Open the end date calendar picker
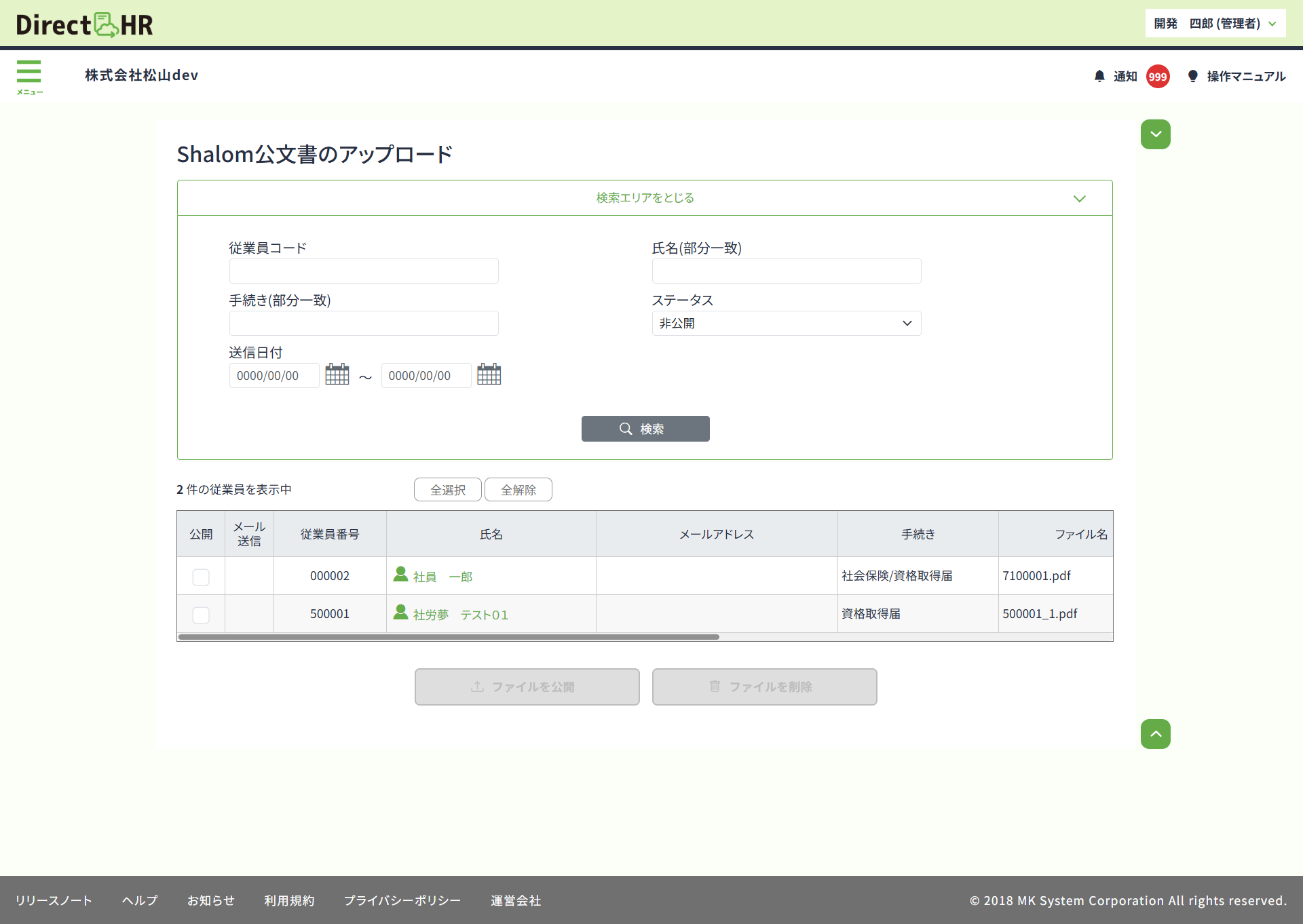Screen dimensions: 1303x924 489,374
